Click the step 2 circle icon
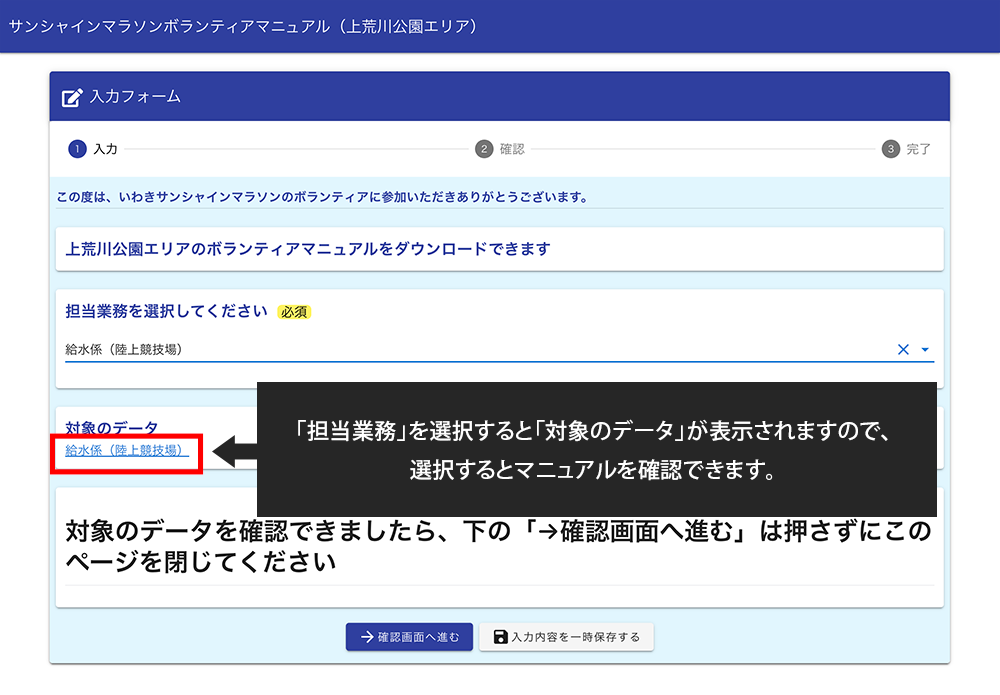 coord(484,149)
